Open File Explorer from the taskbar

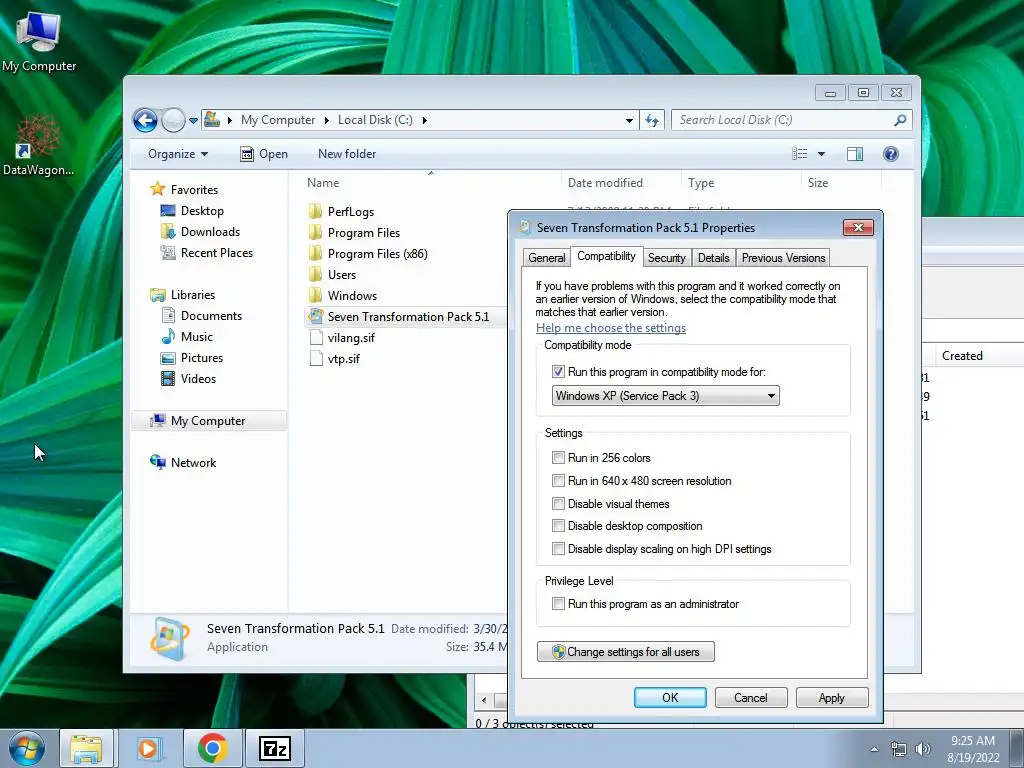tap(87, 748)
